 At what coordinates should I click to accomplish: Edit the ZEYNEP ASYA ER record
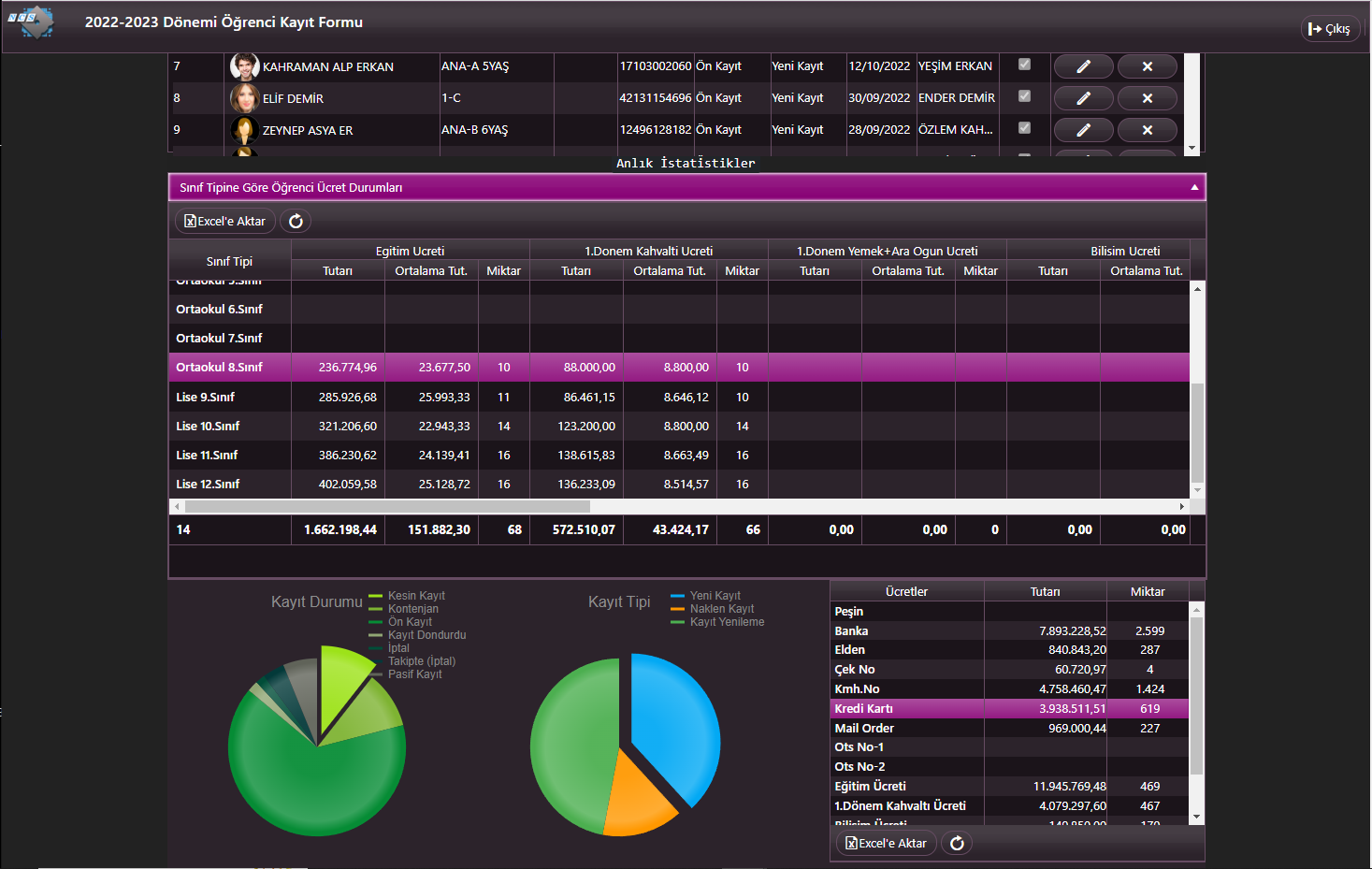point(1083,130)
